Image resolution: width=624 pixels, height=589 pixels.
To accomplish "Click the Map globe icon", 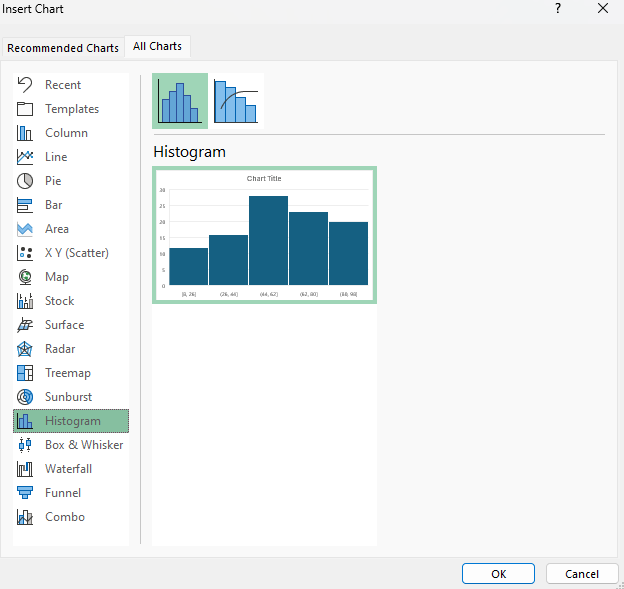I will pyautogui.click(x=25, y=277).
